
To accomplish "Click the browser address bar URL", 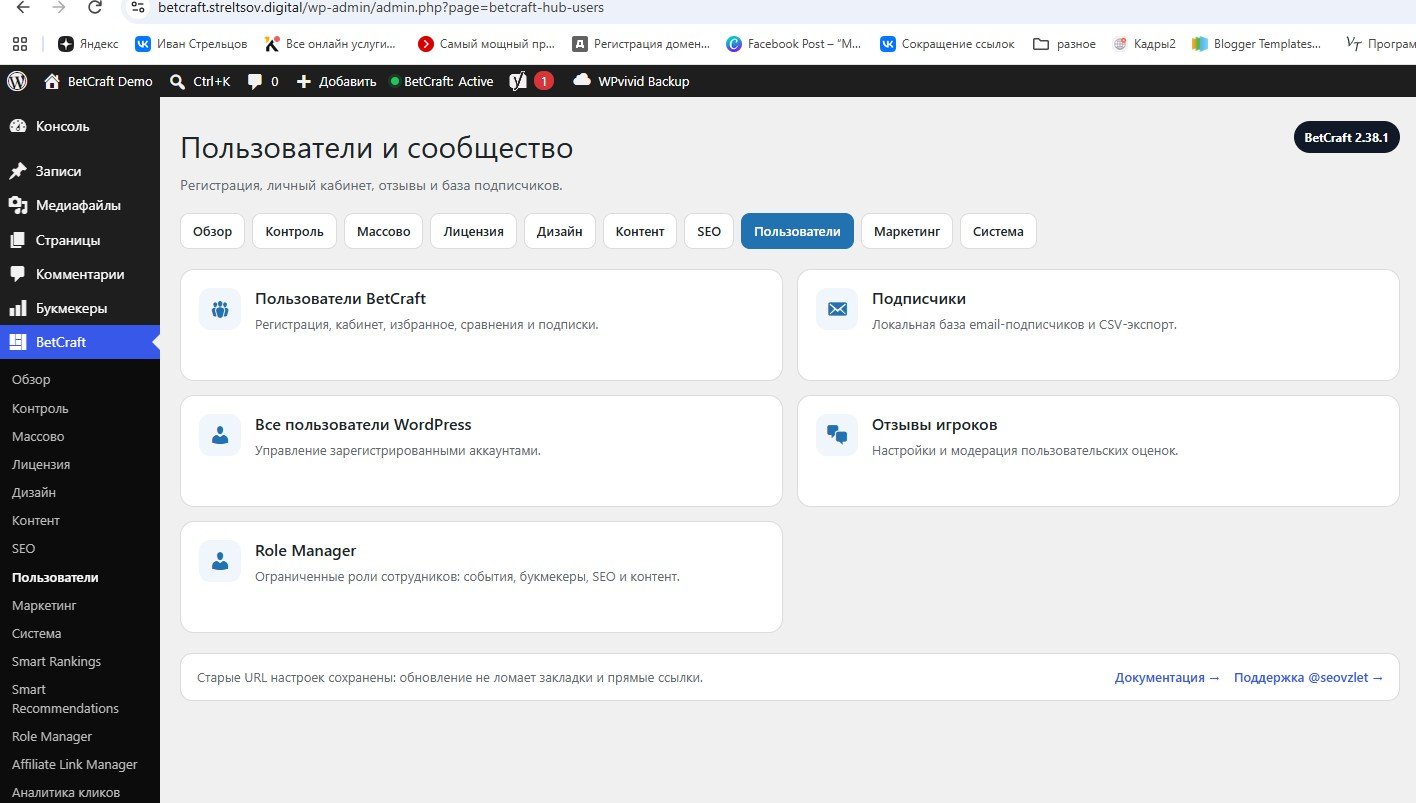I will coord(381,8).
